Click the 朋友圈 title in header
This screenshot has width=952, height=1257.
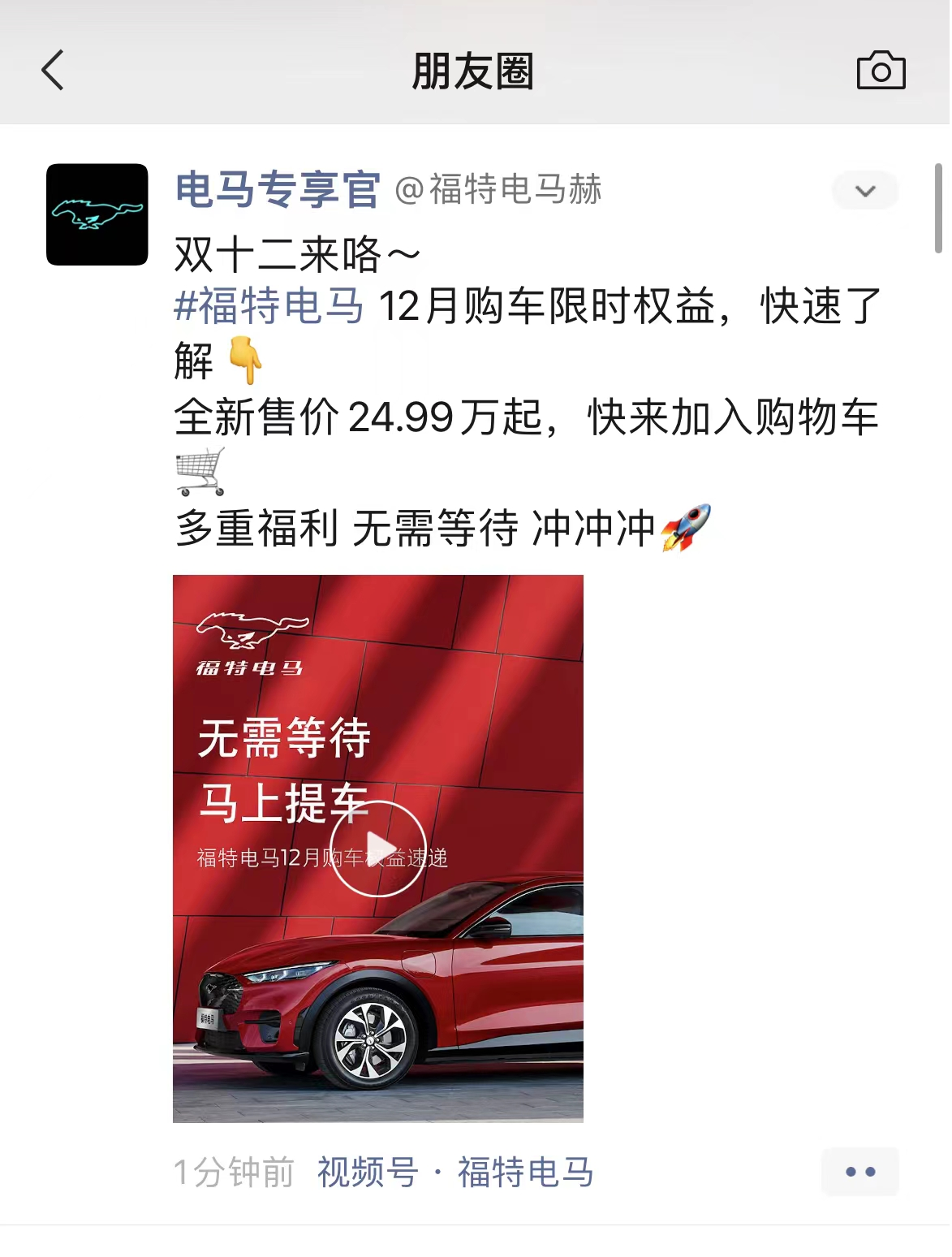click(473, 71)
